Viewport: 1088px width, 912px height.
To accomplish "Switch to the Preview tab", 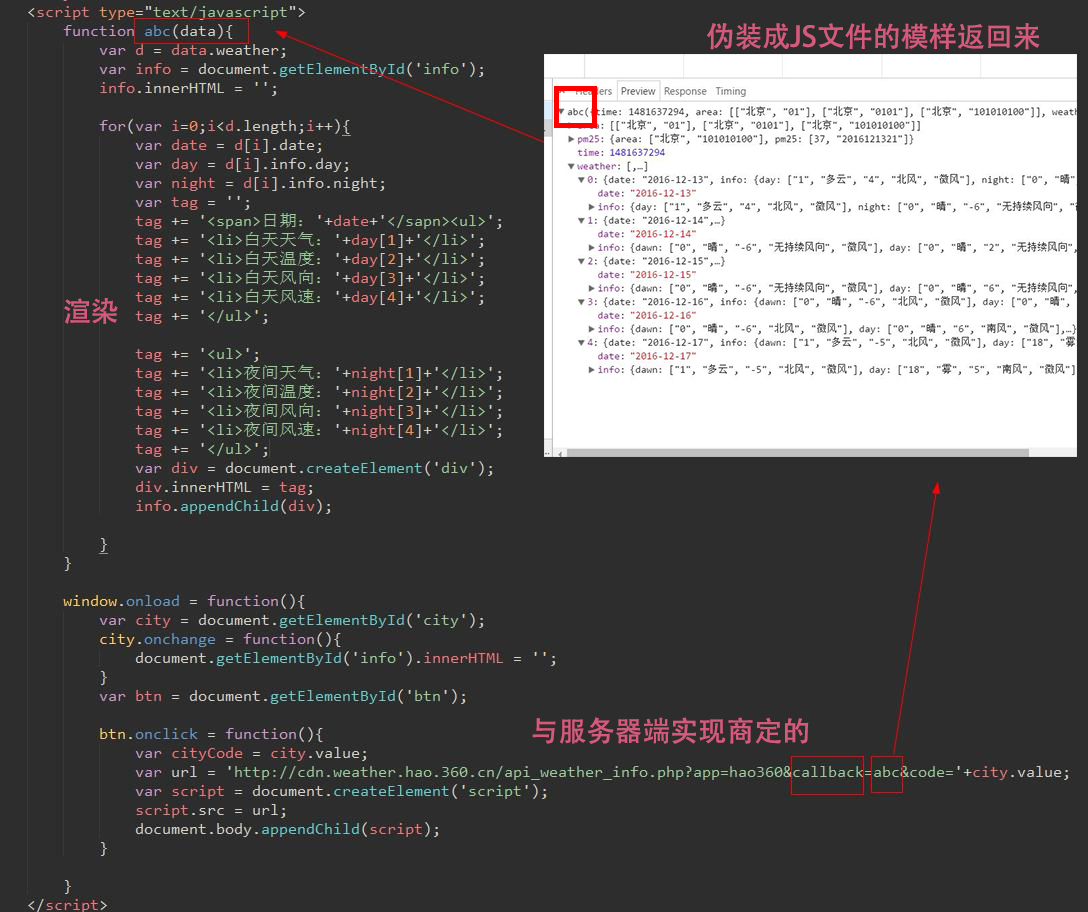I will click(638, 91).
